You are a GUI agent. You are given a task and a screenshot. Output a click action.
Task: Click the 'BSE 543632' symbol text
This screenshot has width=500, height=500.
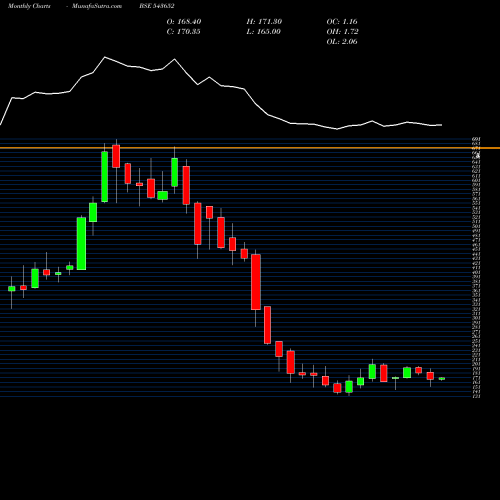(157, 6)
